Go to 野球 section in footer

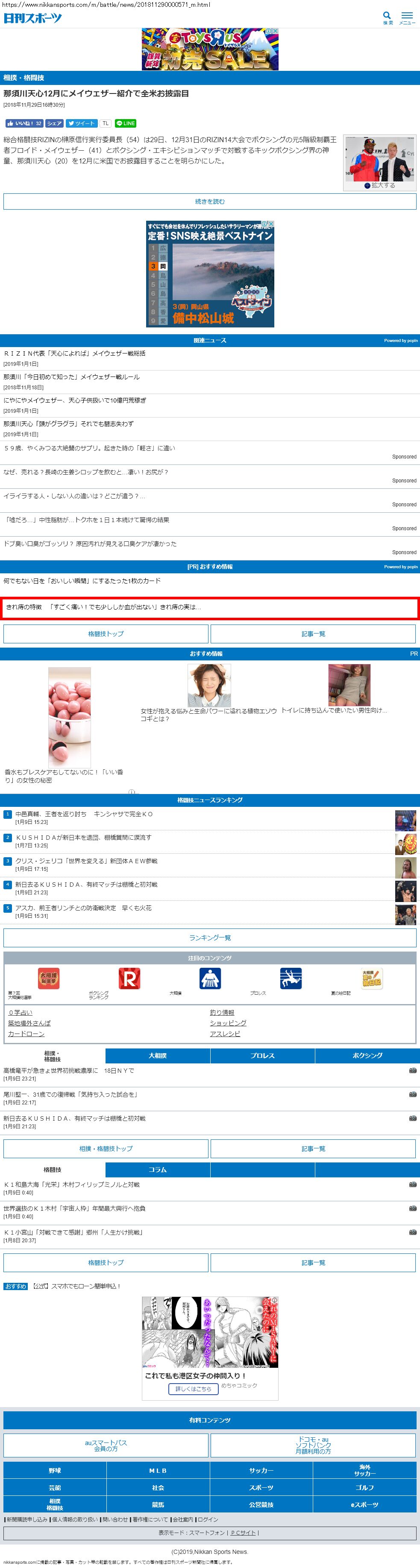click(x=55, y=1470)
